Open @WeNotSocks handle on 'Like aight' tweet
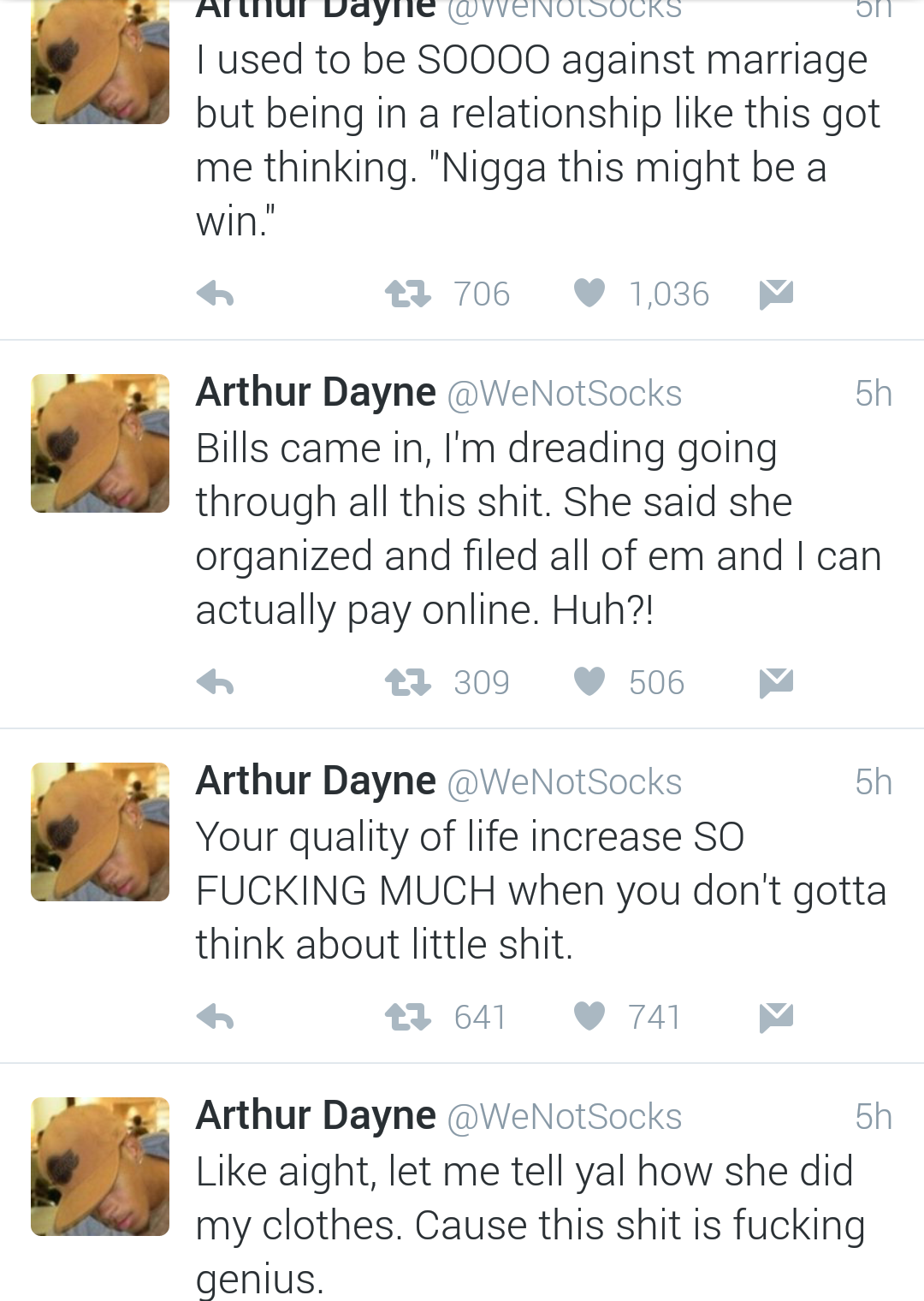924x1301 pixels. [x=565, y=1117]
